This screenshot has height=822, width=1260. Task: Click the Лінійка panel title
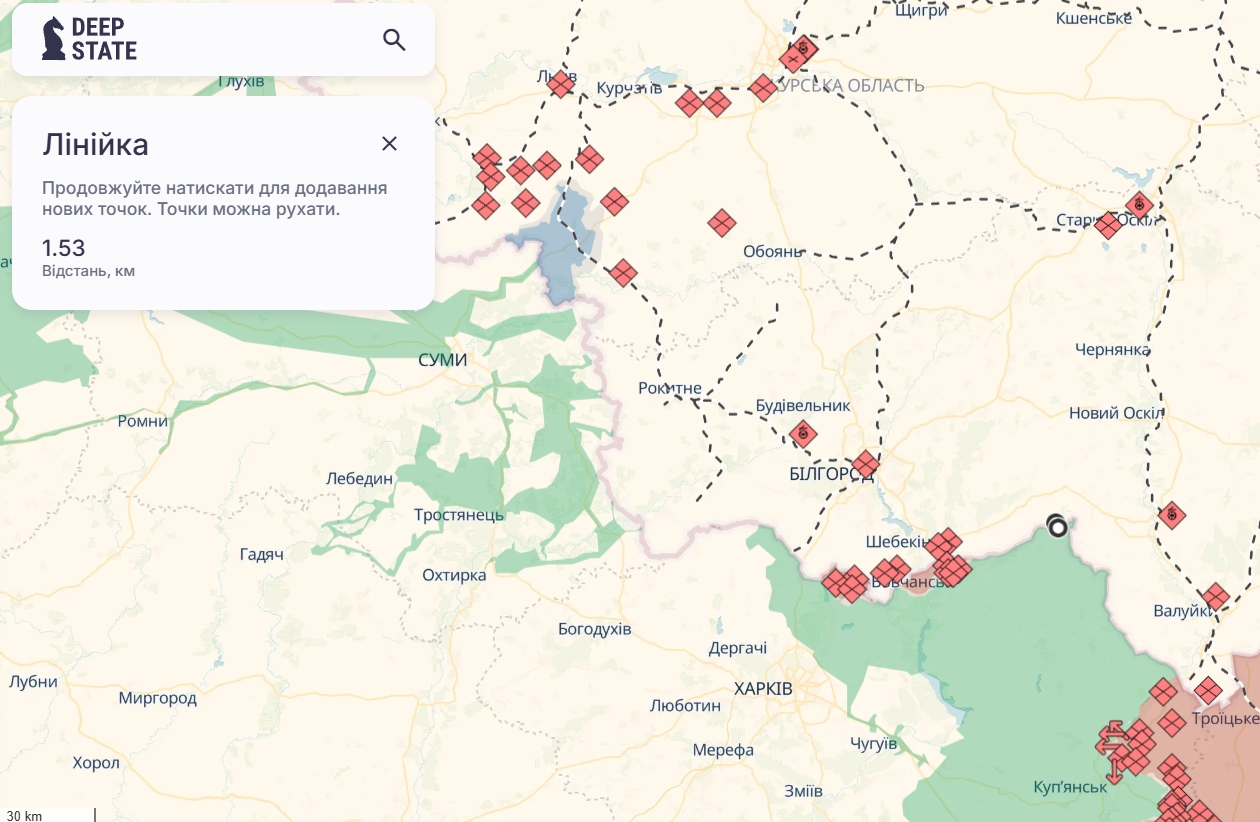coord(95,145)
